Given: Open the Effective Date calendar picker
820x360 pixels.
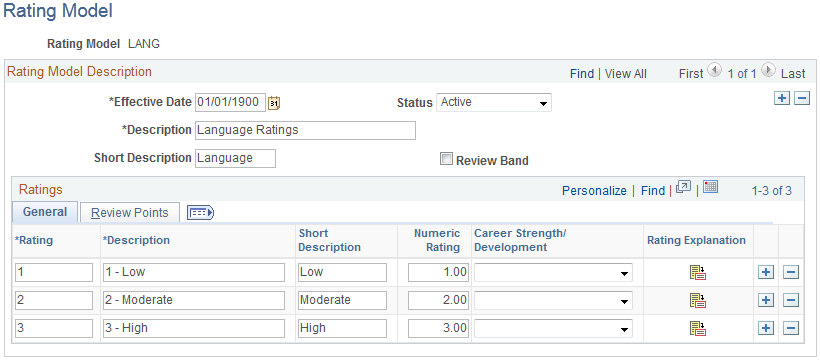Looking at the screenshot, I should click(x=275, y=103).
